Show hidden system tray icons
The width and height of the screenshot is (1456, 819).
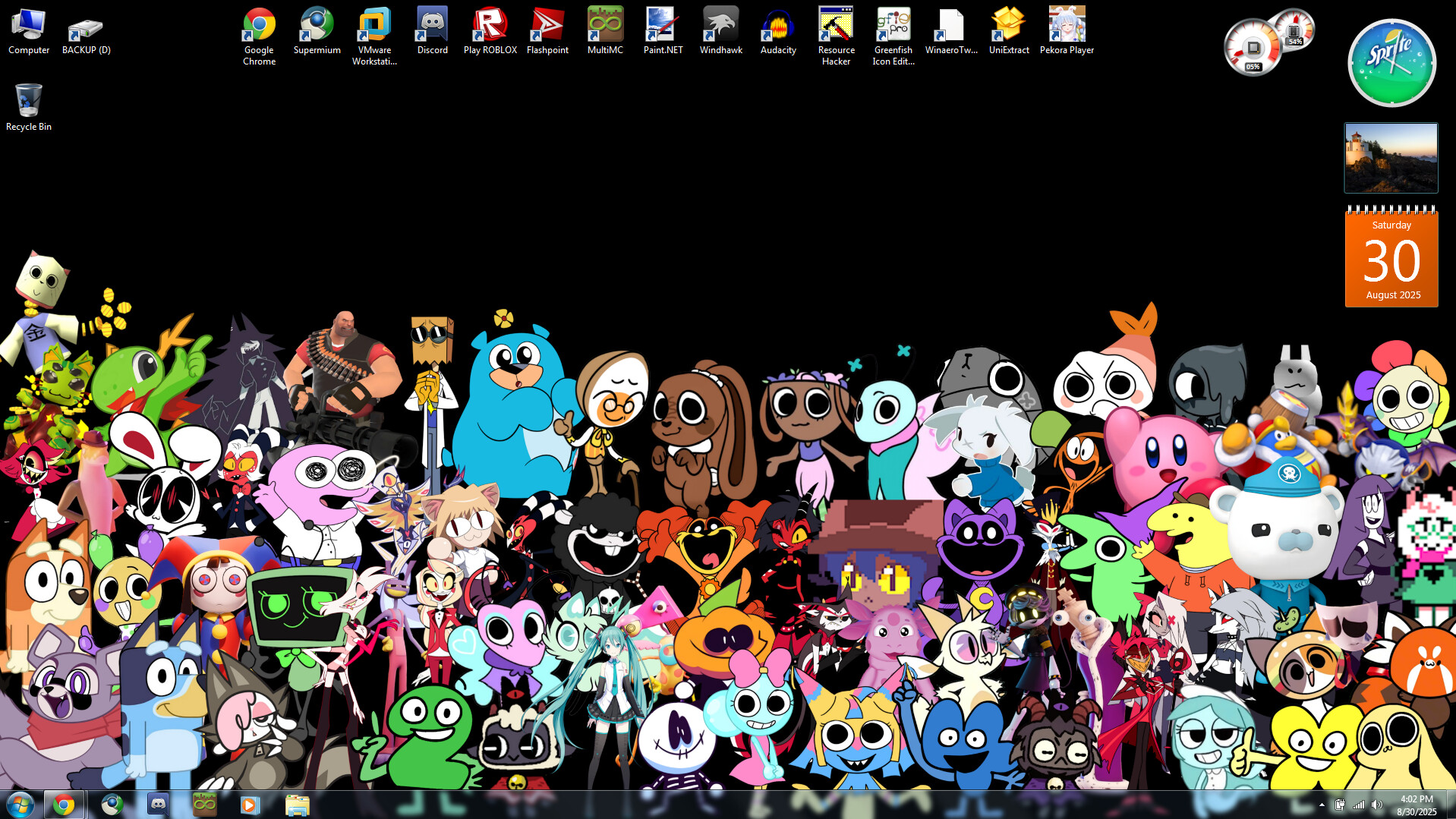pyautogui.click(x=1322, y=805)
